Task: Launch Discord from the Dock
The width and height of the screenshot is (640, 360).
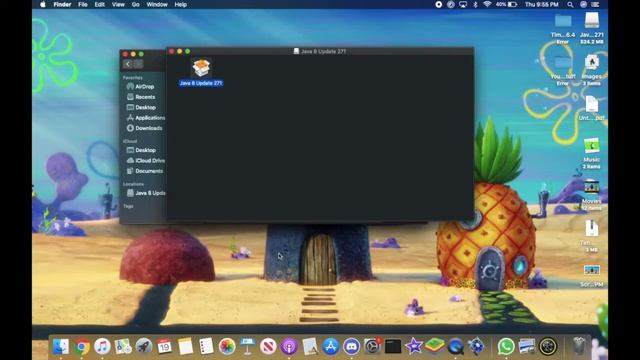Action: tap(351, 347)
